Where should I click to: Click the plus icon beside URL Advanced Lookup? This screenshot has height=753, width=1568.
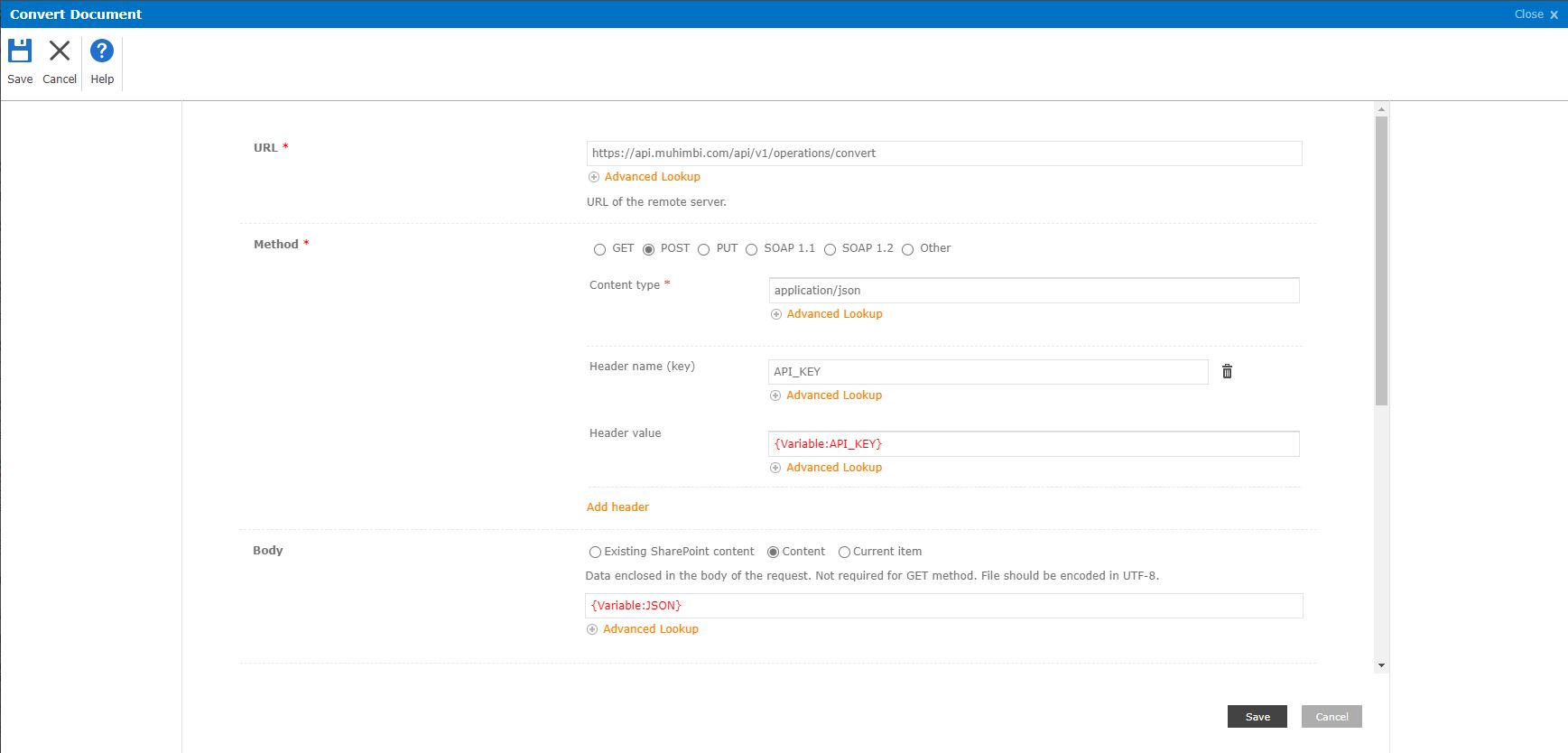(594, 177)
